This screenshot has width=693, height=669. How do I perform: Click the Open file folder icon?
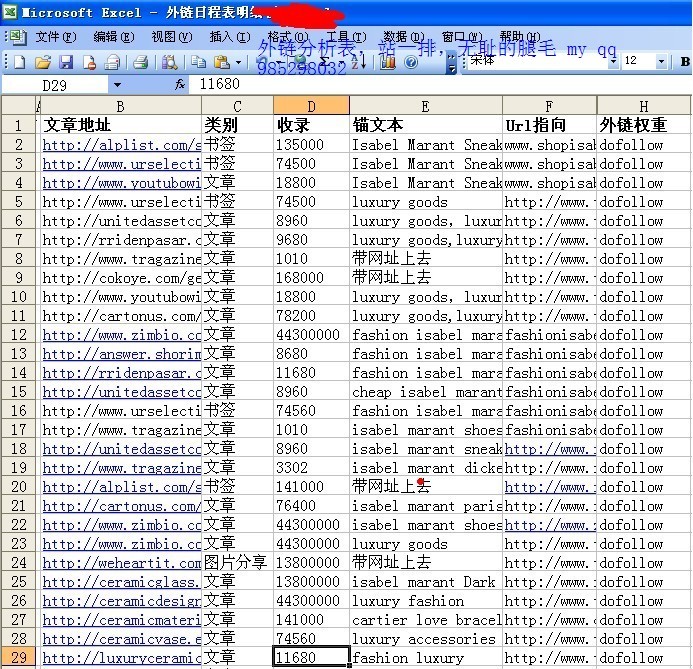click(42, 62)
